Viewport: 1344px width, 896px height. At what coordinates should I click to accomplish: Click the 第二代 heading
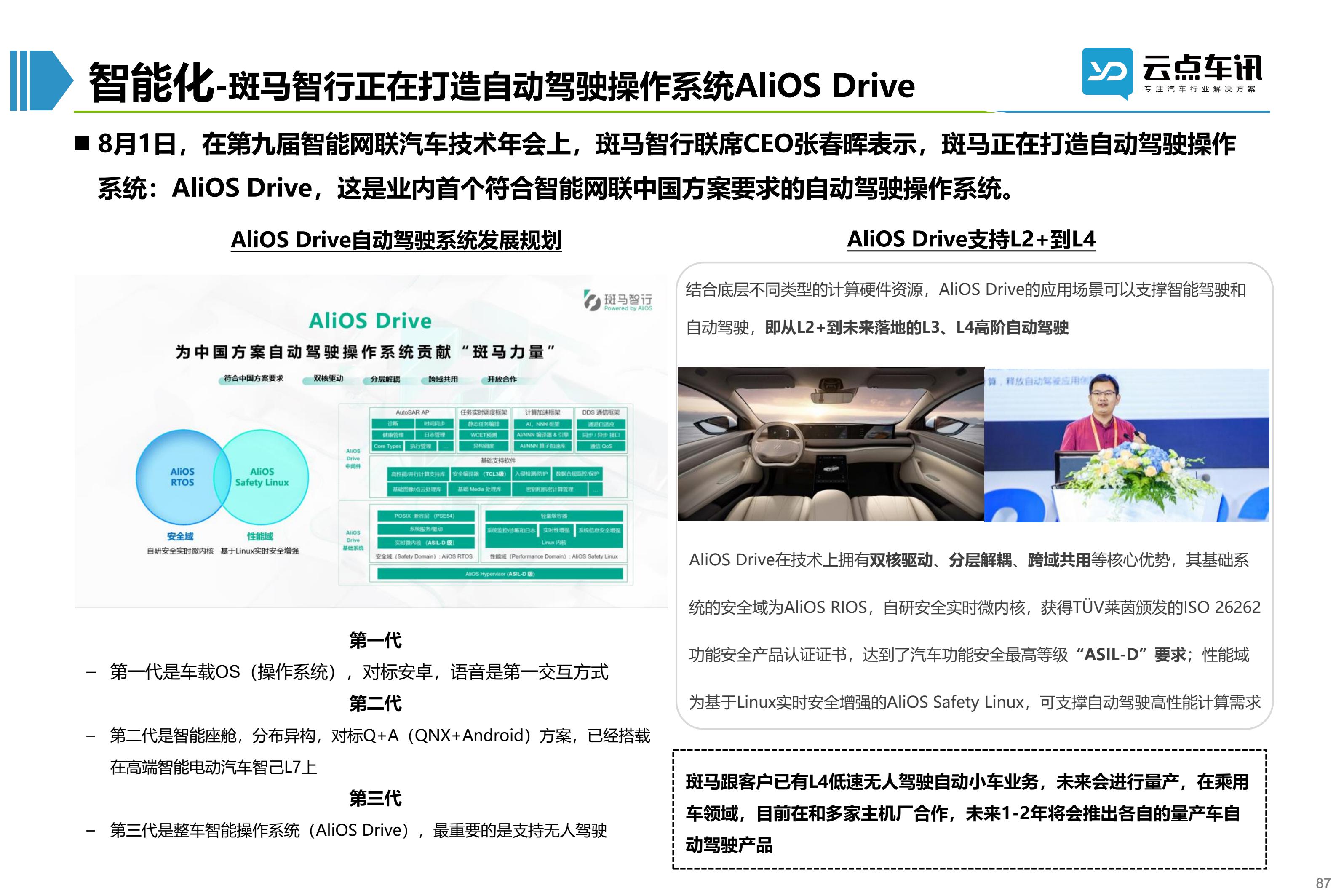(x=375, y=703)
